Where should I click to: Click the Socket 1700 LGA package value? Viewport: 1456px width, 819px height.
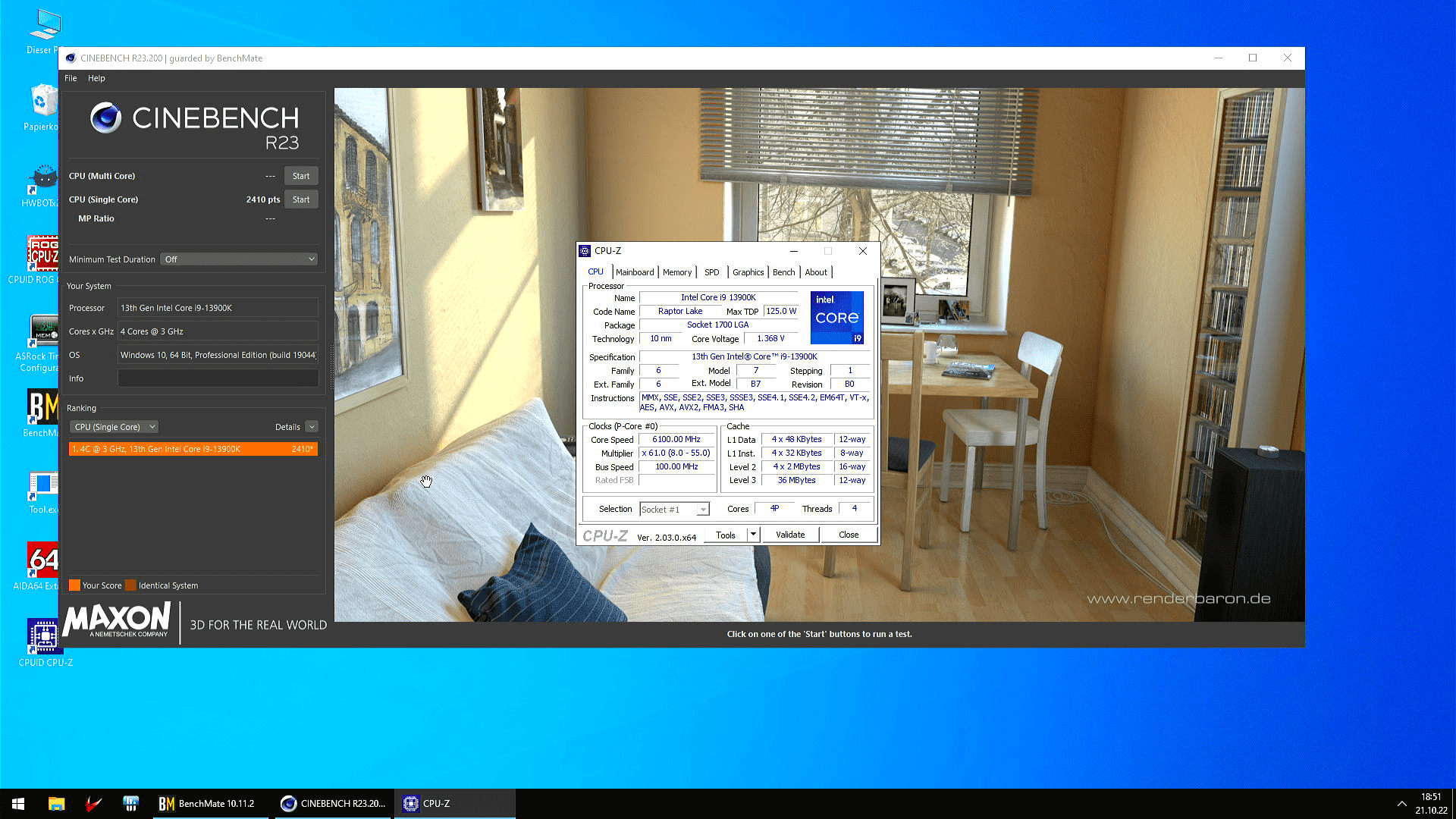point(717,325)
